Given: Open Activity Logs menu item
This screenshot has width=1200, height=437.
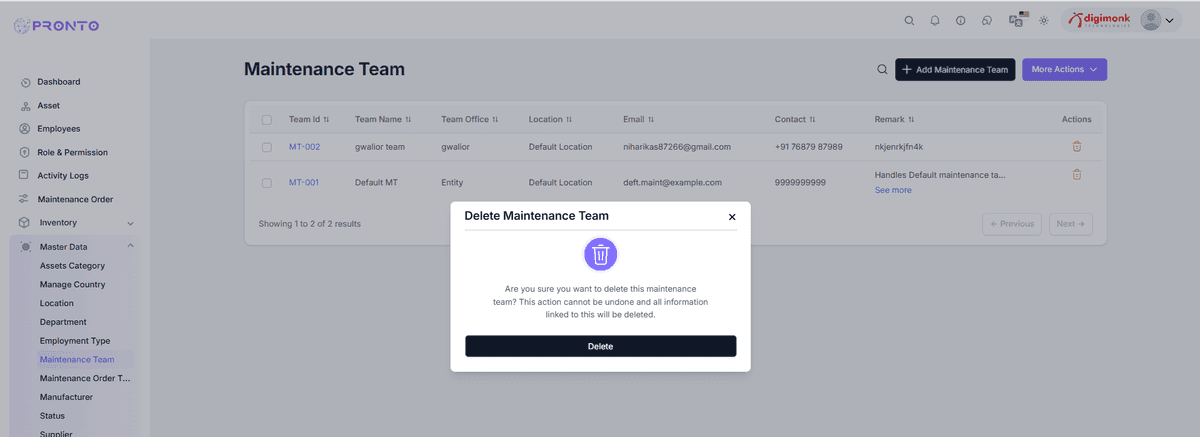Looking at the screenshot, I should [x=63, y=175].
